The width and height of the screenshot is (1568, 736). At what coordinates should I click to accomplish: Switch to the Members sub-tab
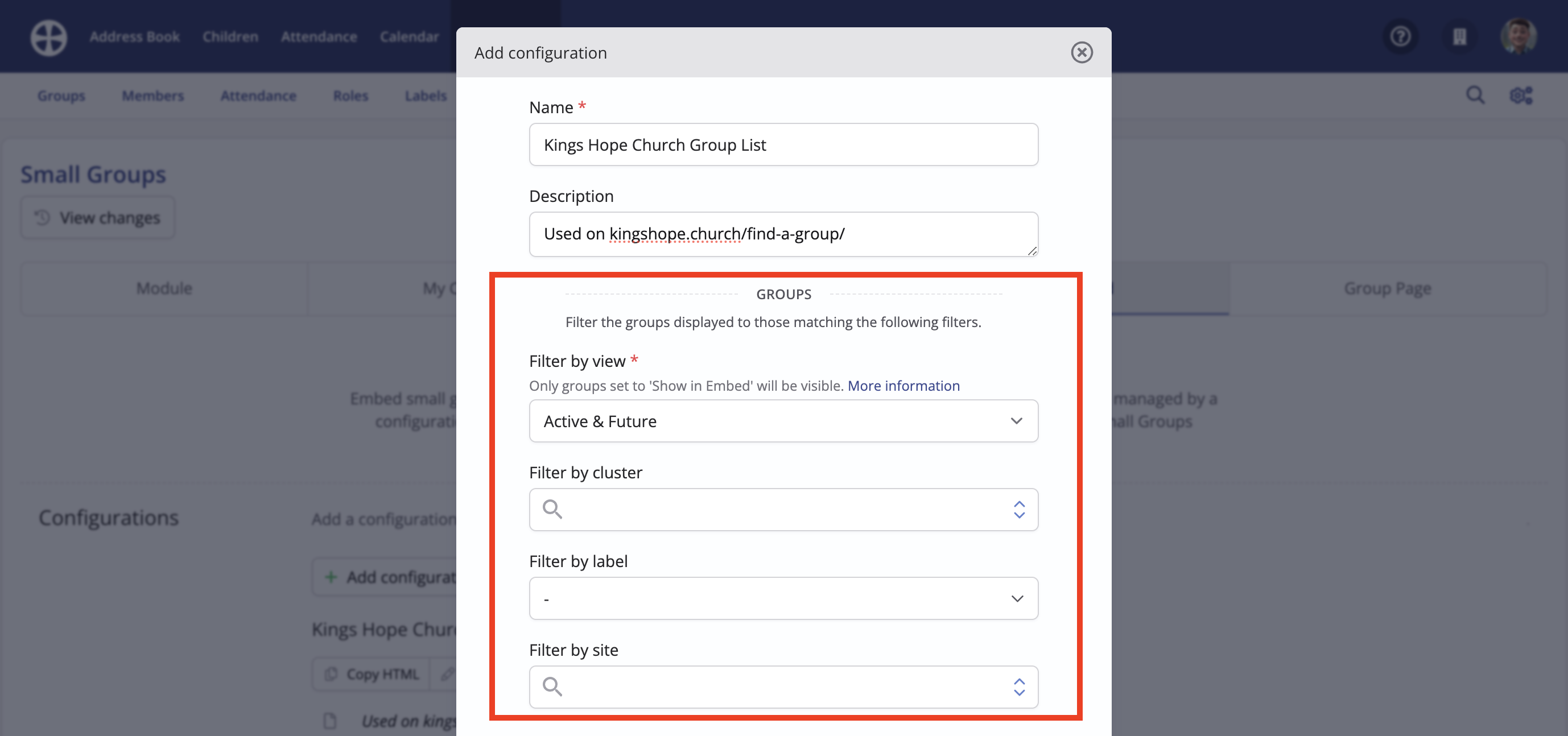coord(153,96)
